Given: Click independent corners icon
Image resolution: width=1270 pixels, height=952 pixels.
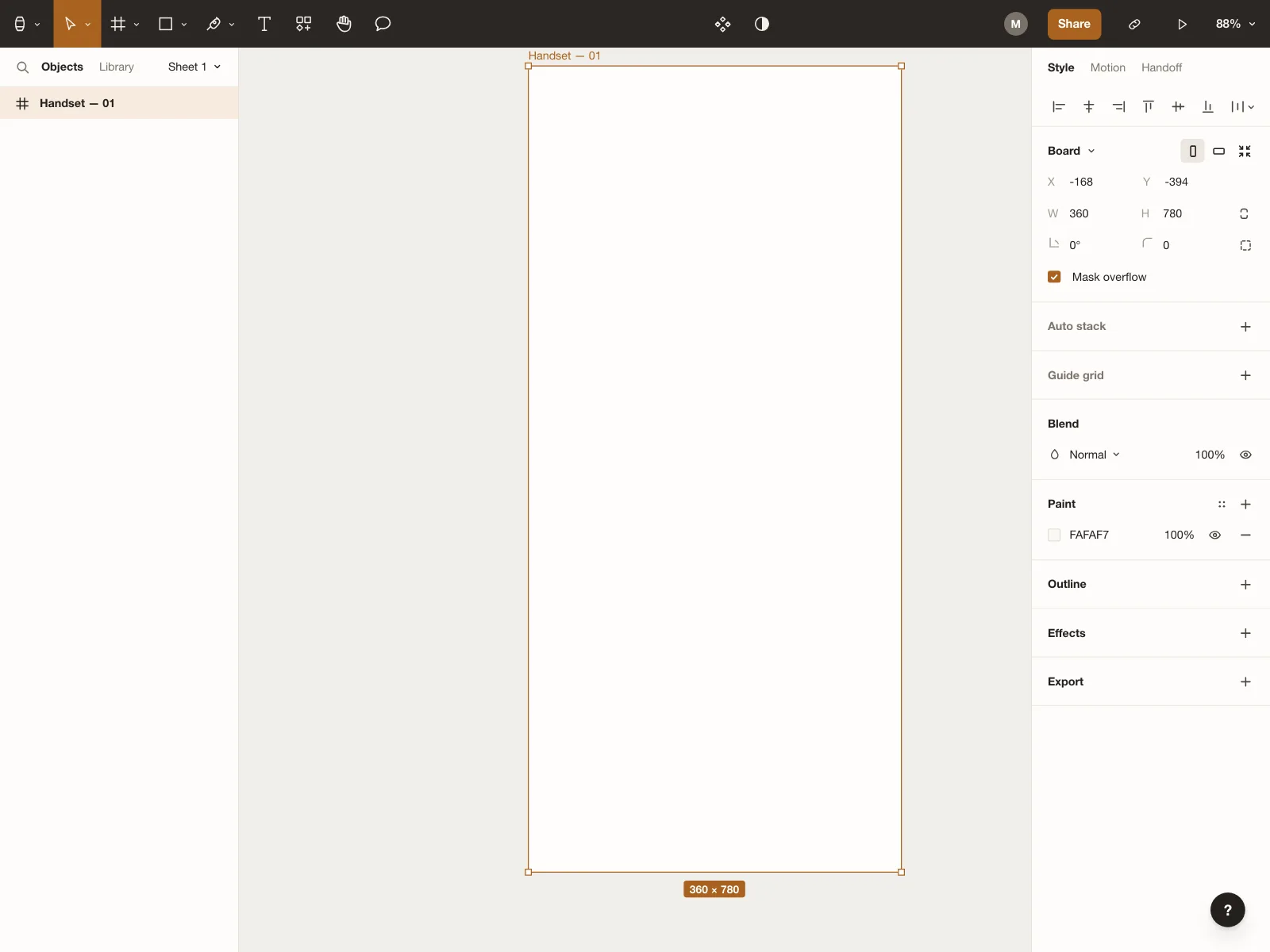Looking at the screenshot, I should [1245, 245].
